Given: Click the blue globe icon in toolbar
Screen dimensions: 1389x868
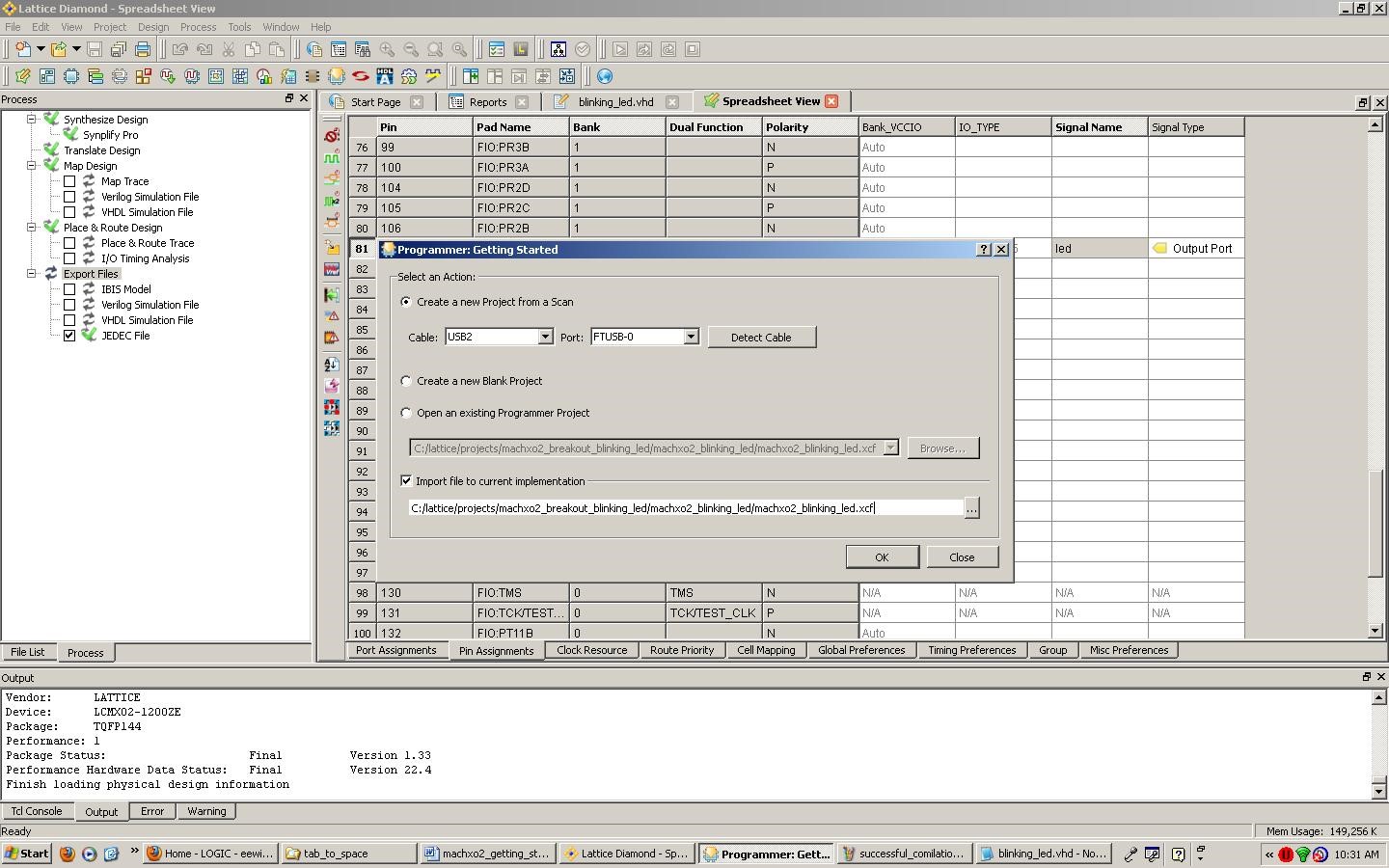Looking at the screenshot, I should coord(605,76).
